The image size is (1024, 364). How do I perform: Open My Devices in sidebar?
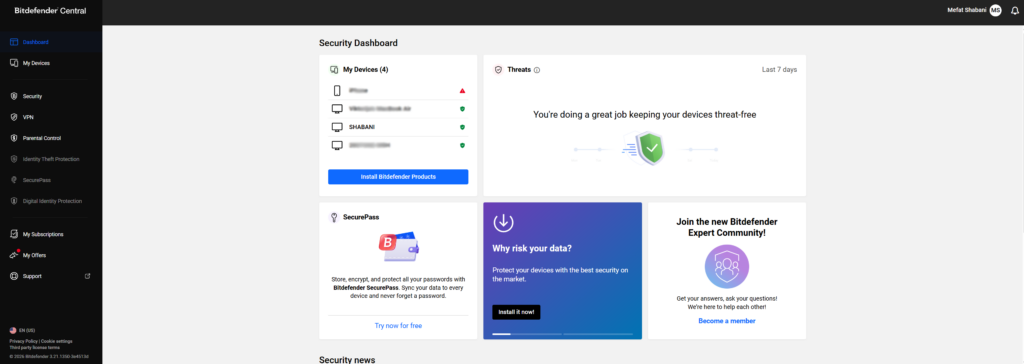[x=50, y=63]
